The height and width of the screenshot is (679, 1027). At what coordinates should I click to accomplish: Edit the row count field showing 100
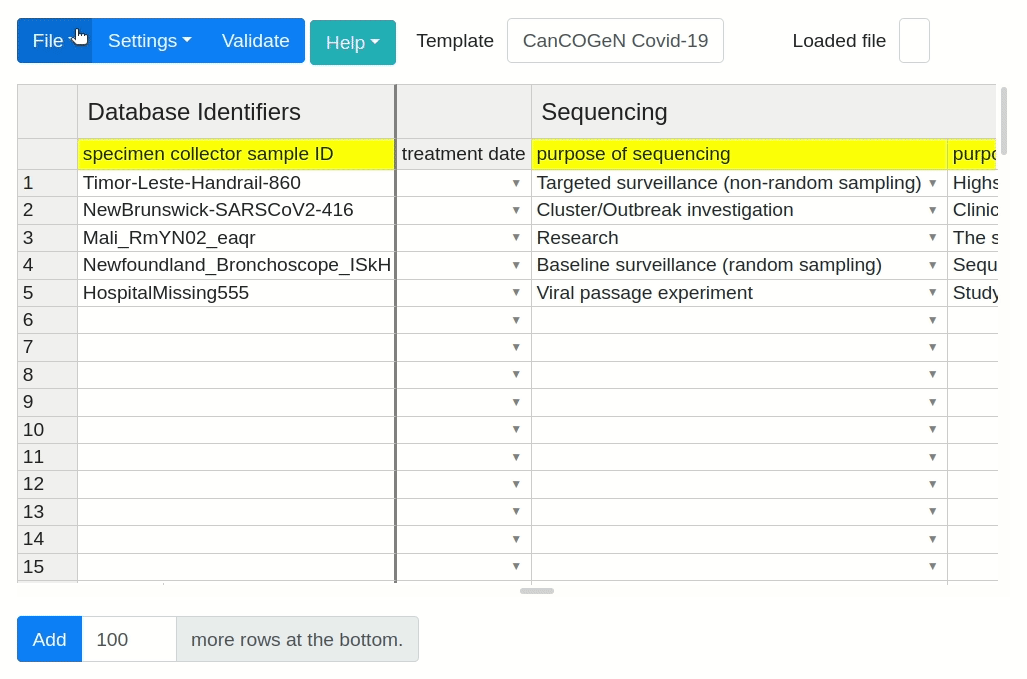pyautogui.click(x=128, y=638)
